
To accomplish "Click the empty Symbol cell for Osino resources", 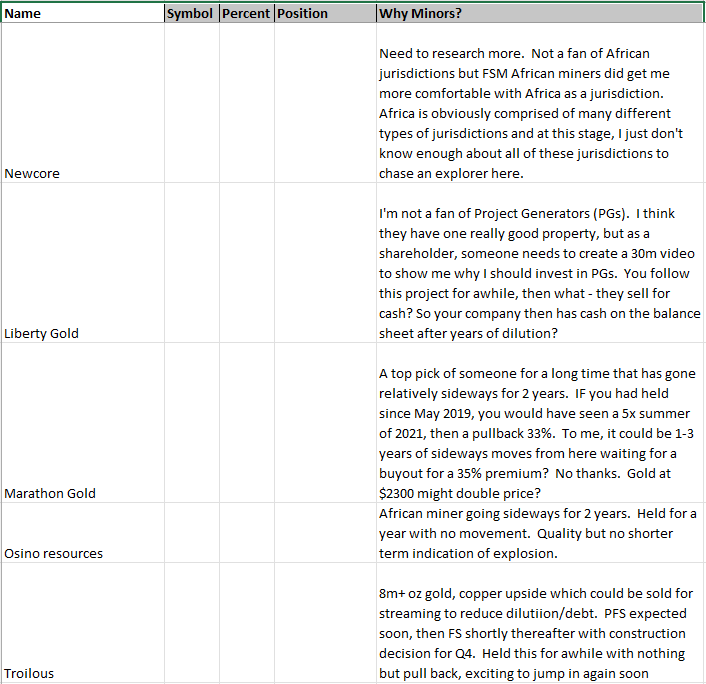I will click(x=190, y=533).
